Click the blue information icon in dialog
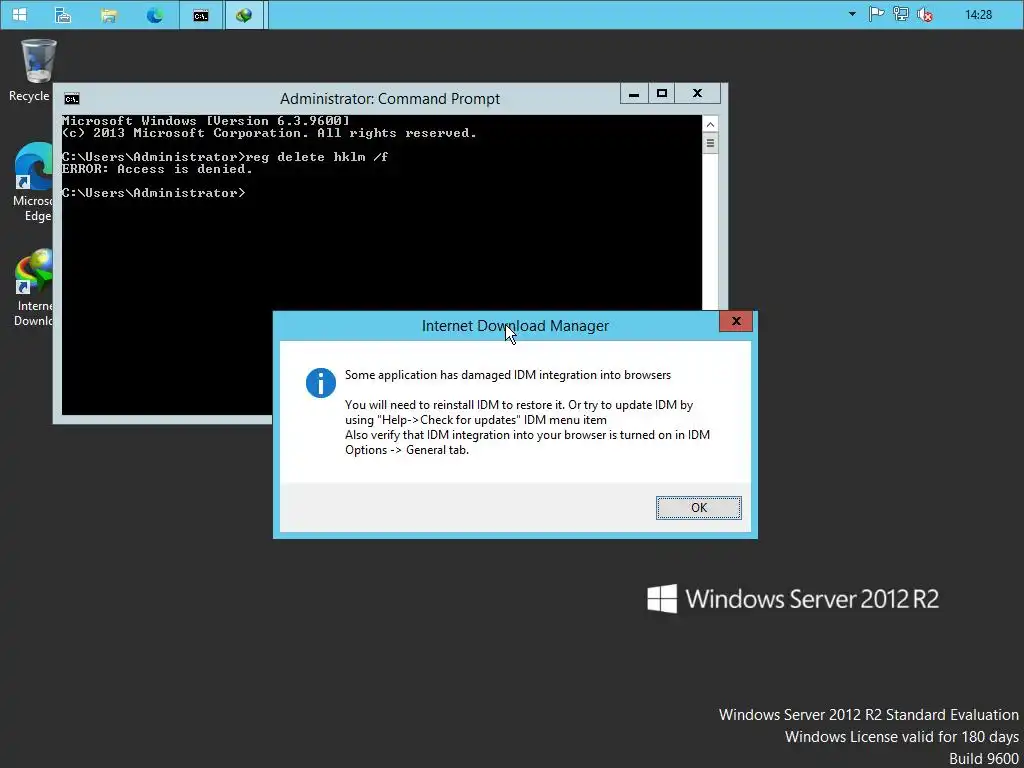The image size is (1024, 768). point(321,383)
